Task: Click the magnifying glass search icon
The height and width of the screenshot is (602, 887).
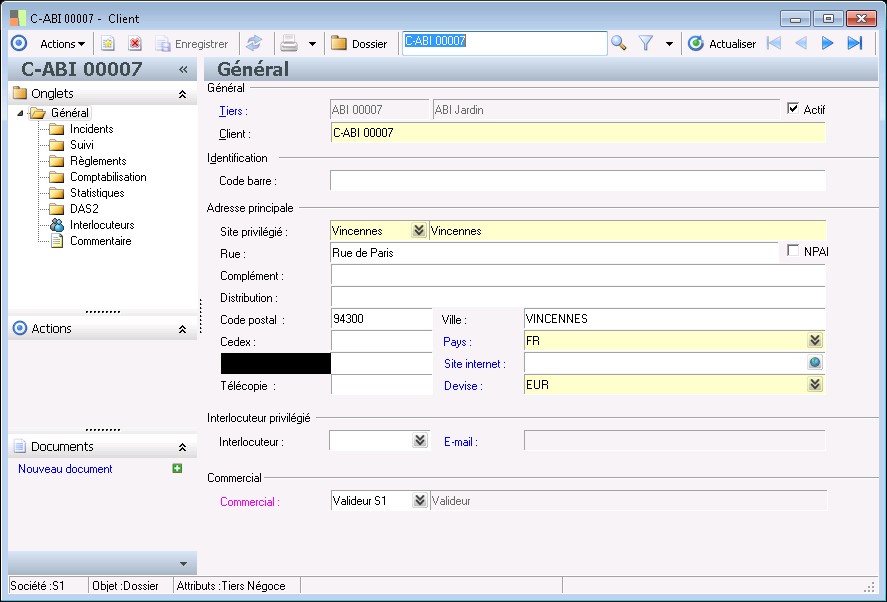Action: [619, 43]
